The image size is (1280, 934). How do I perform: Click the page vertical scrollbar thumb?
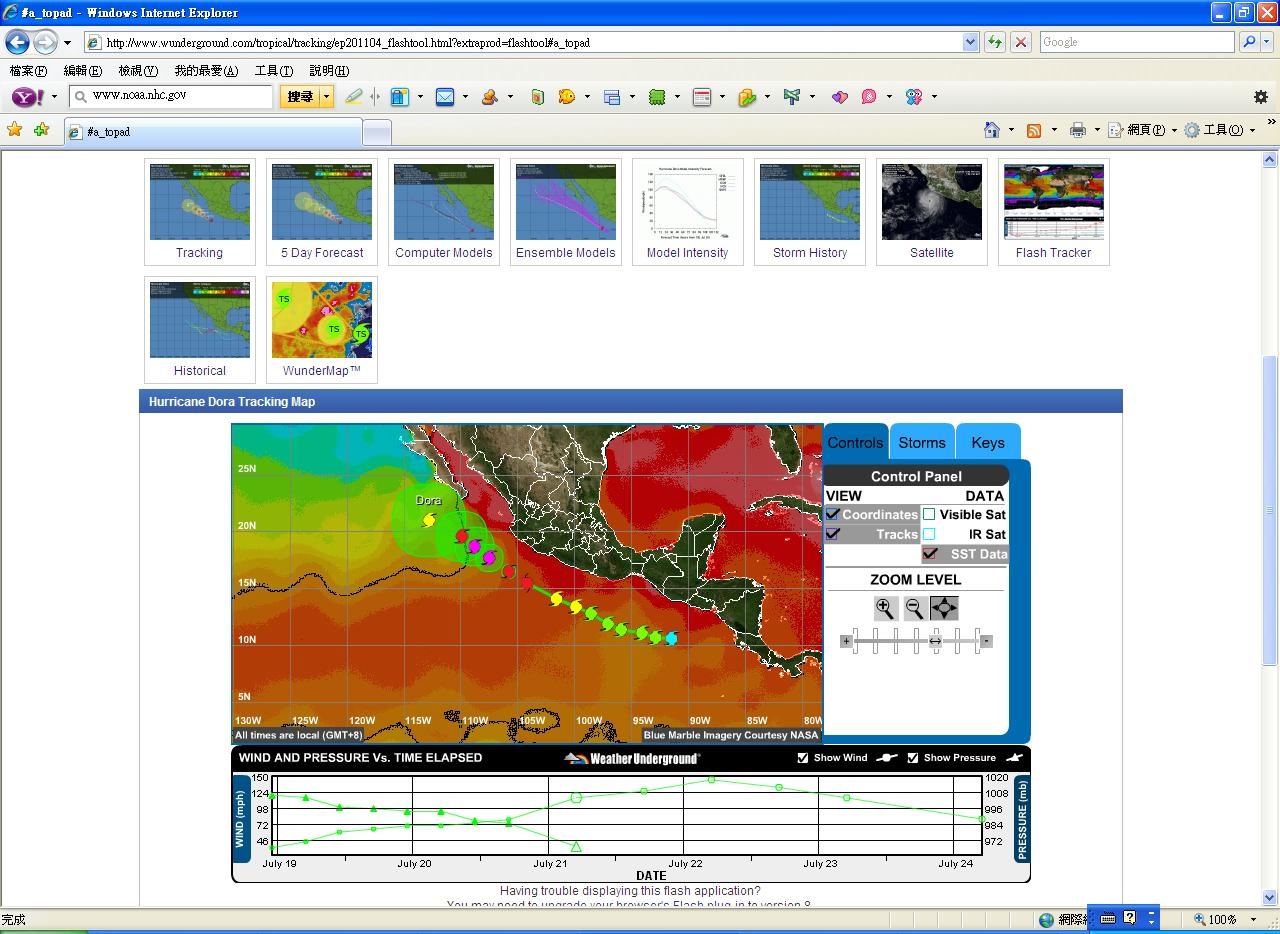[1270, 510]
